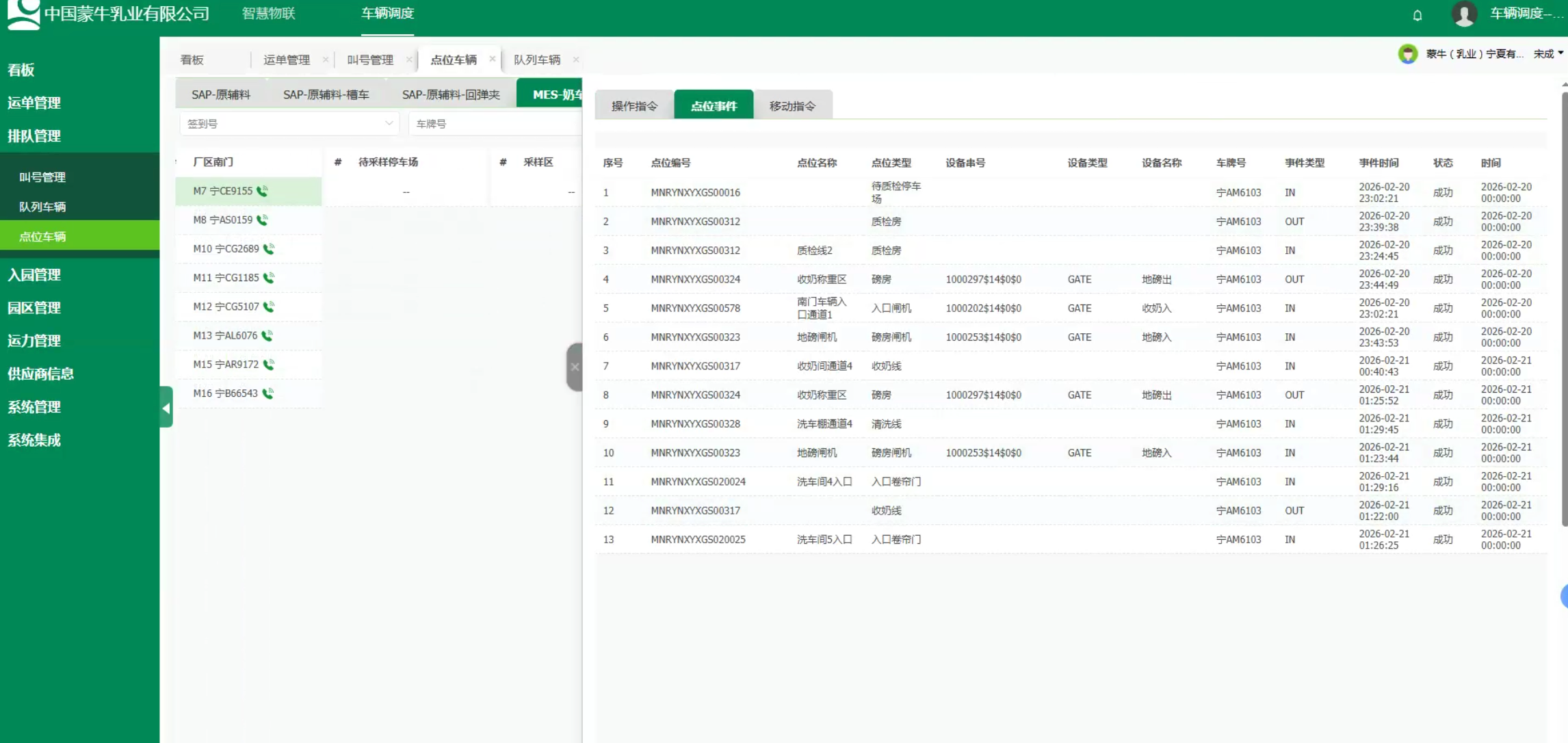This screenshot has width=1568, height=743.
Task: Click phone icon beside M13 宁AL6076
Action: [x=267, y=336]
